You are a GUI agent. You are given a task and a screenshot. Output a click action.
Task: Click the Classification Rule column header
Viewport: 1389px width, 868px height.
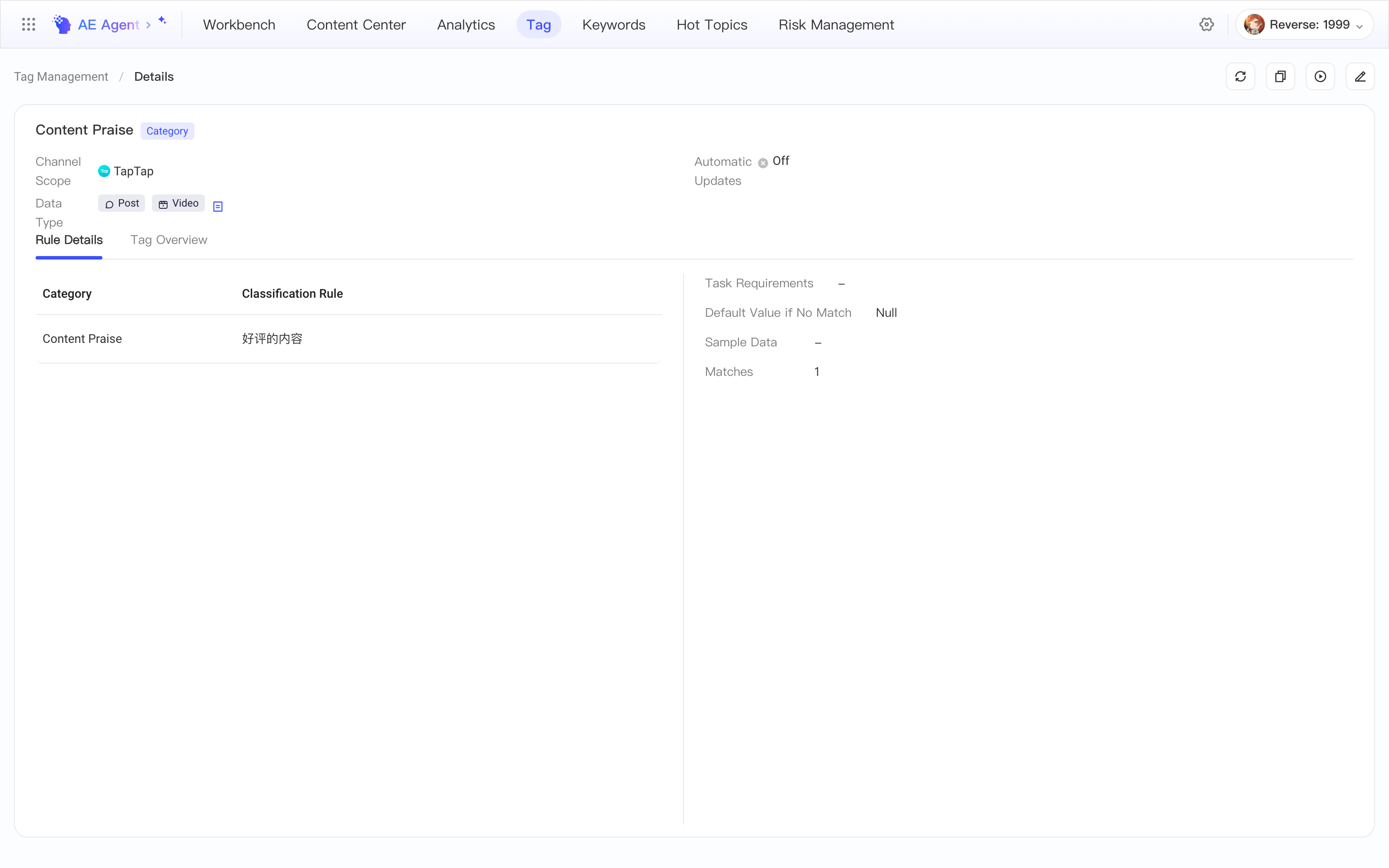tap(292, 293)
